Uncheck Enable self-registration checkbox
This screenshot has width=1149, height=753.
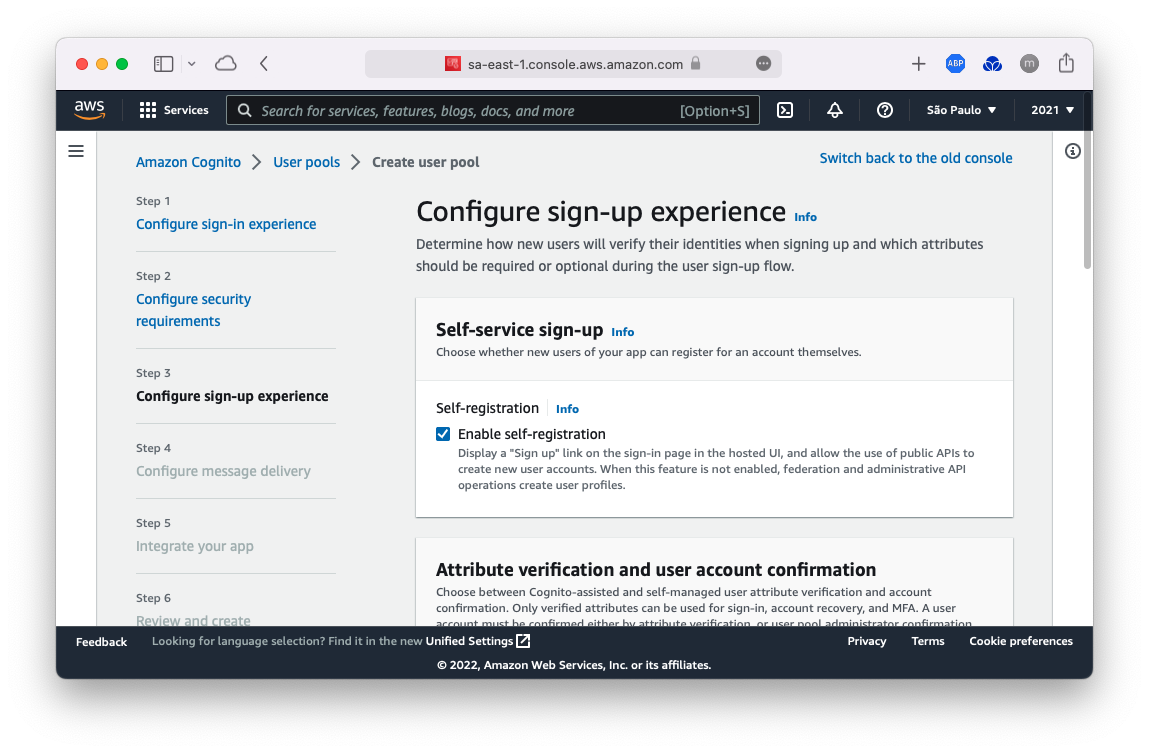click(x=443, y=434)
